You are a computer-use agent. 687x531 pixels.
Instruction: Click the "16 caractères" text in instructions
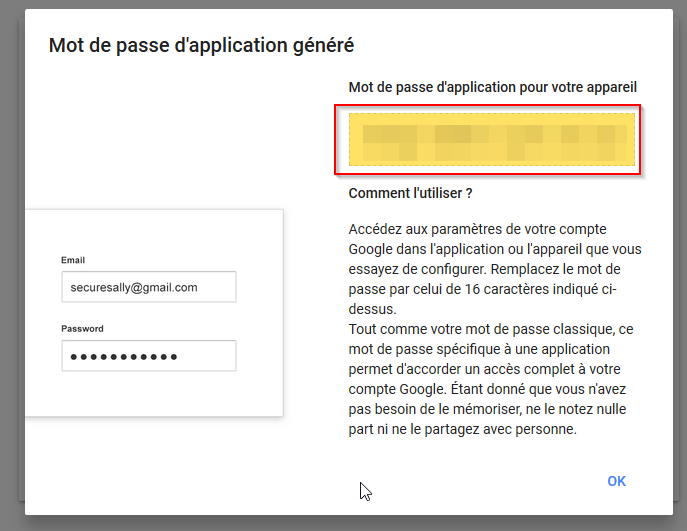coord(506,289)
